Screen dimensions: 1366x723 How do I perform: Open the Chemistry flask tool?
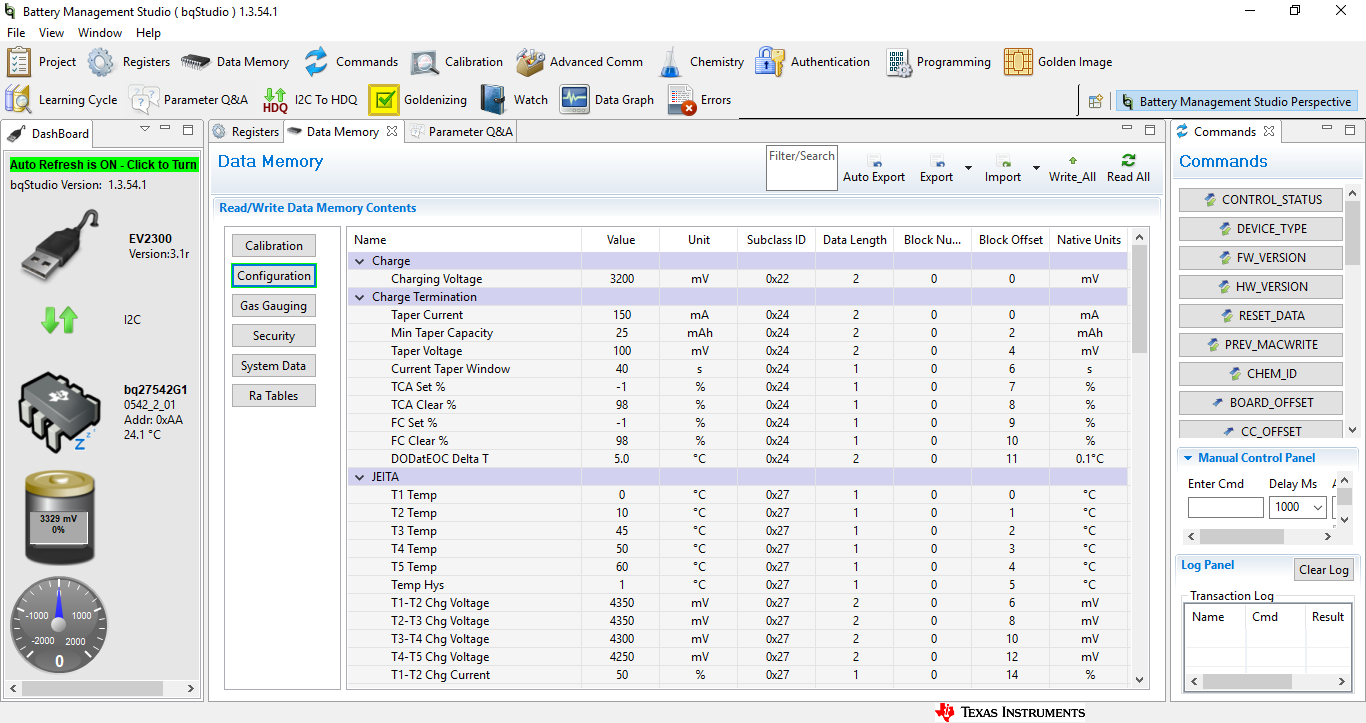[670, 62]
